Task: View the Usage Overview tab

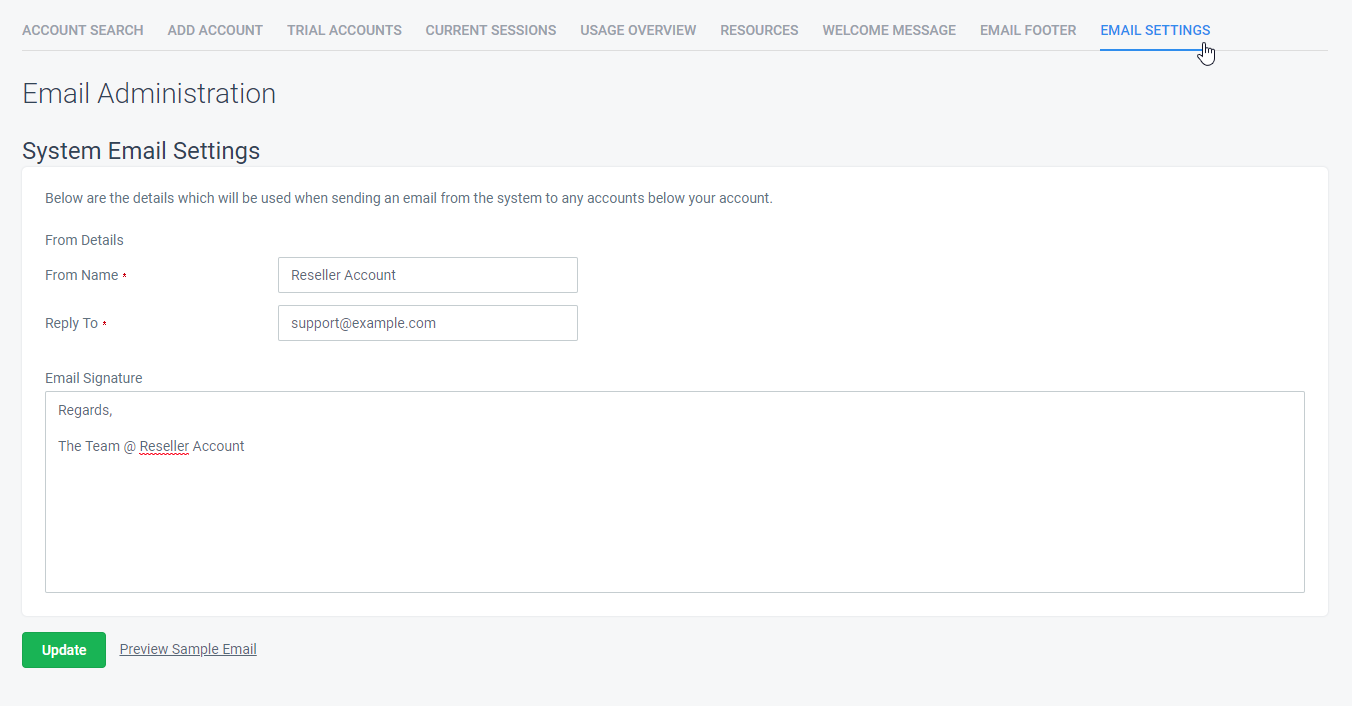Action: (x=638, y=30)
